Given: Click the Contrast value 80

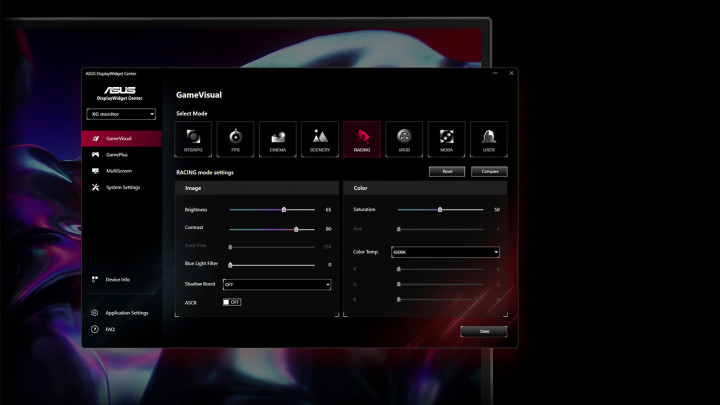Looking at the screenshot, I should pyautogui.click(x=328, y=229).
